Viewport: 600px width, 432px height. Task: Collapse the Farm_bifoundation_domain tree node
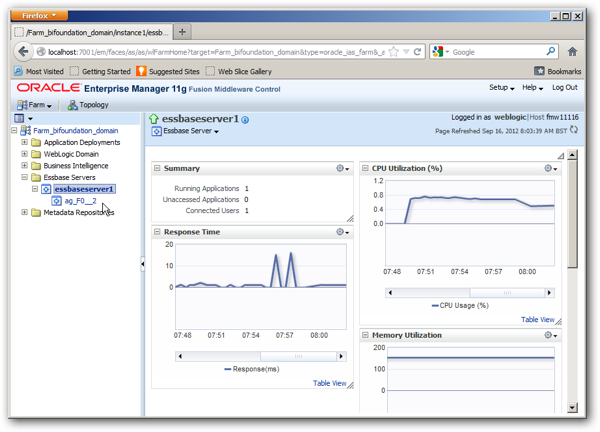14,130
